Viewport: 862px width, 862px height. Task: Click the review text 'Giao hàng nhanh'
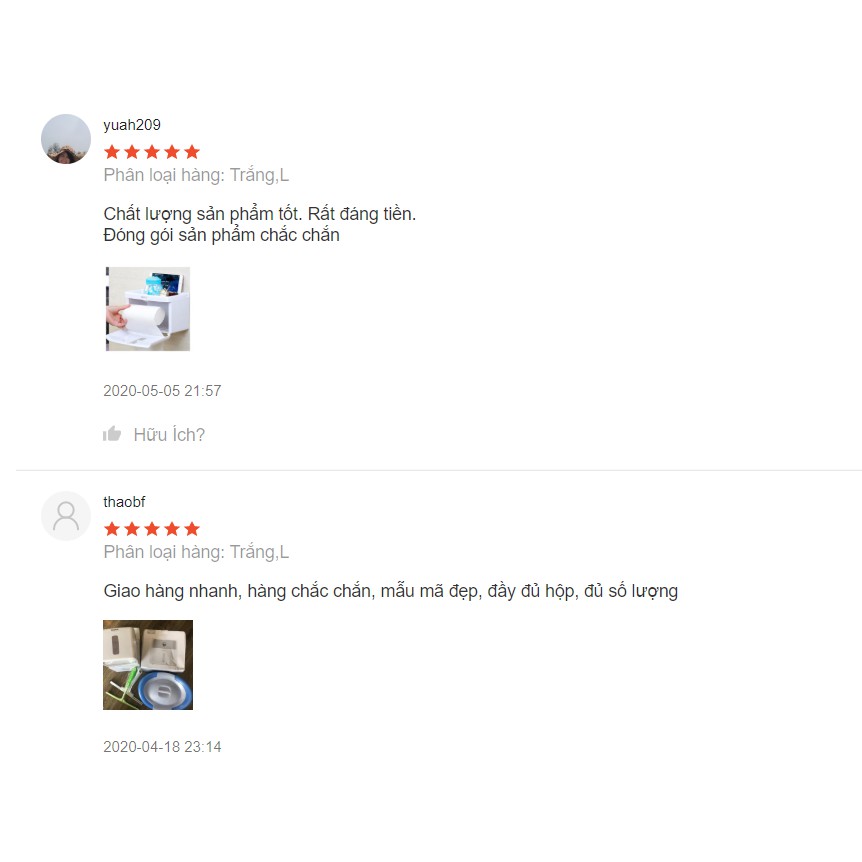click(x=172, y=591)
